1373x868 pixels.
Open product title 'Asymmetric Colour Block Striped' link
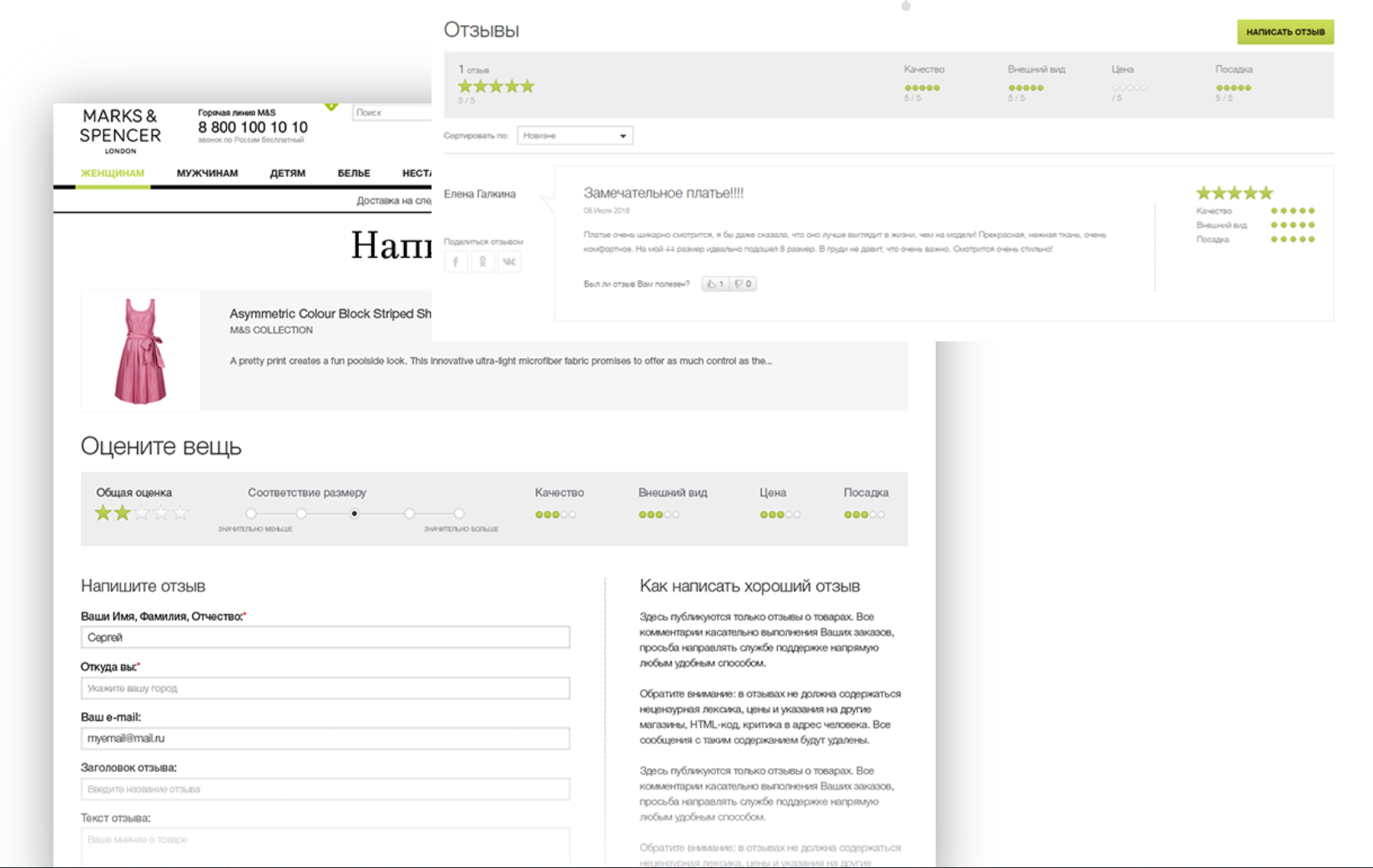coord(330,314)
